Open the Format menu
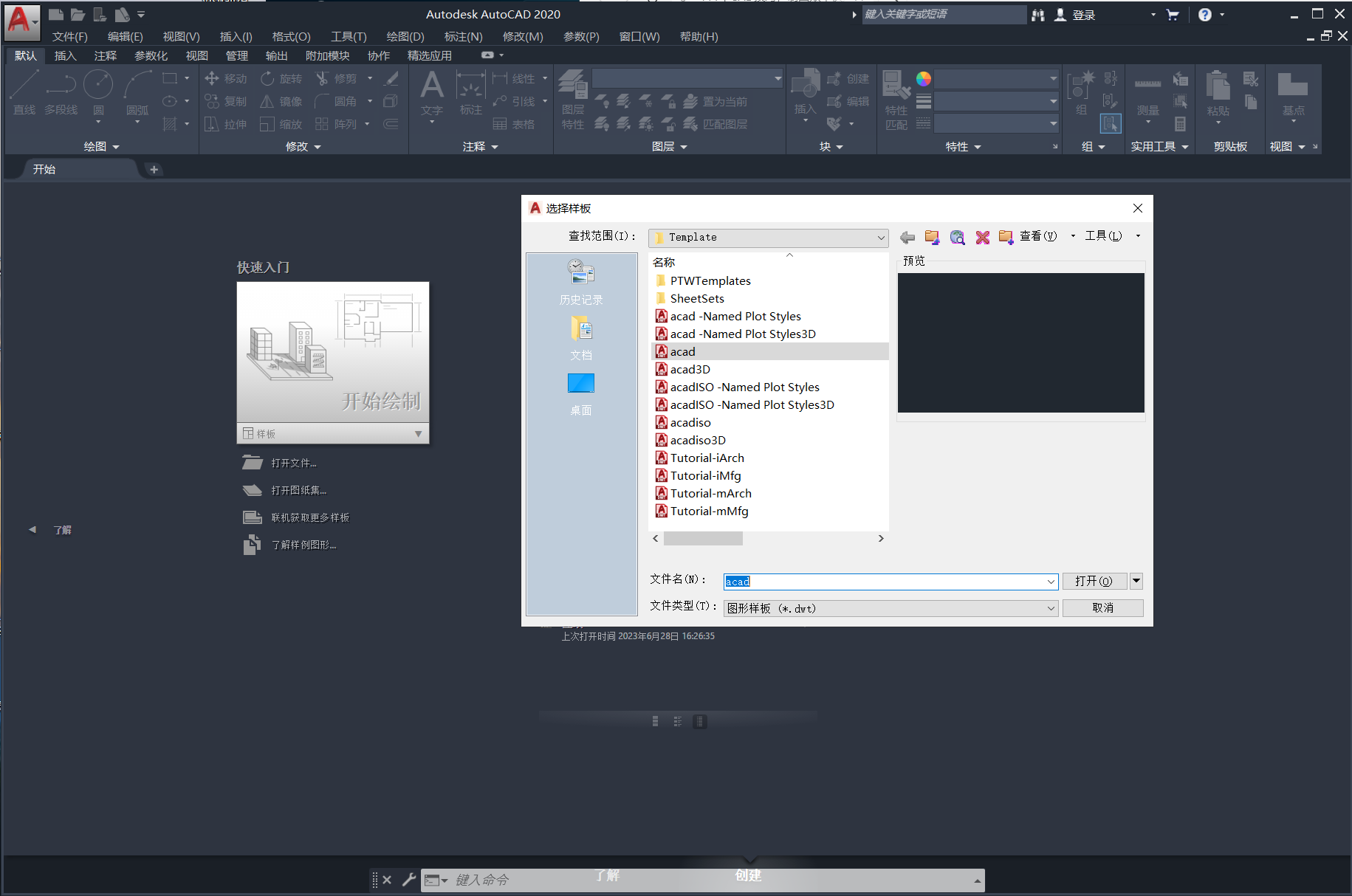The width and height of the screenshot is (1352, 896). [x=291, y=36]
